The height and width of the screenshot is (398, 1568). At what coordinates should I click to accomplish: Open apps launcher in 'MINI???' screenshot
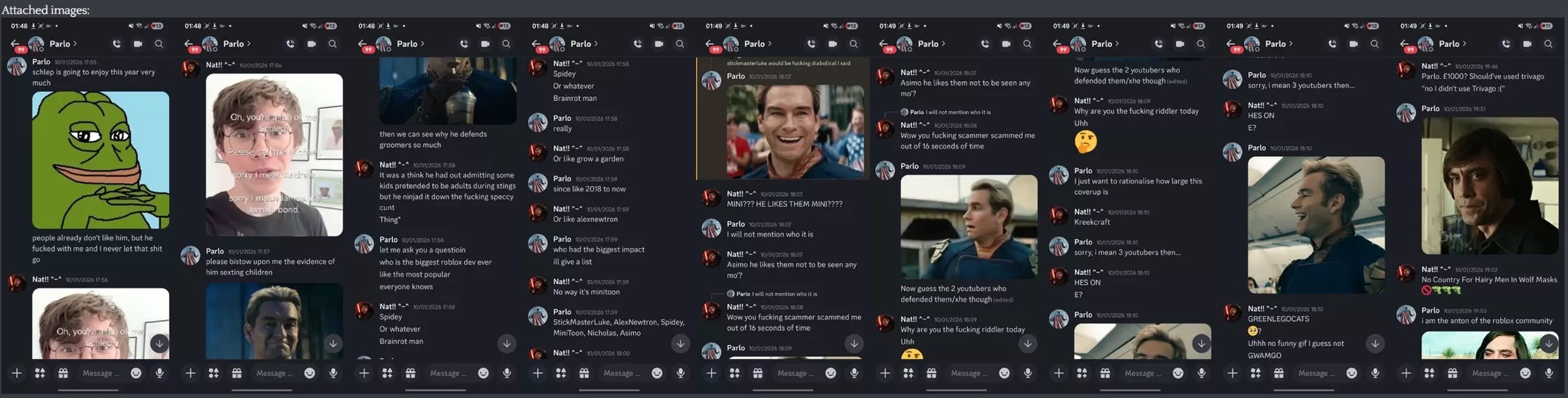point(735,373)
